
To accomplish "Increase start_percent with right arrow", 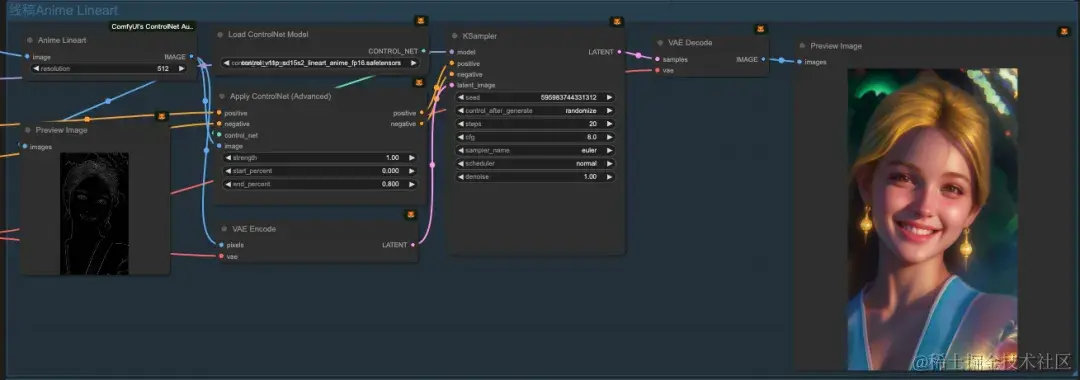I will [412, 171].
